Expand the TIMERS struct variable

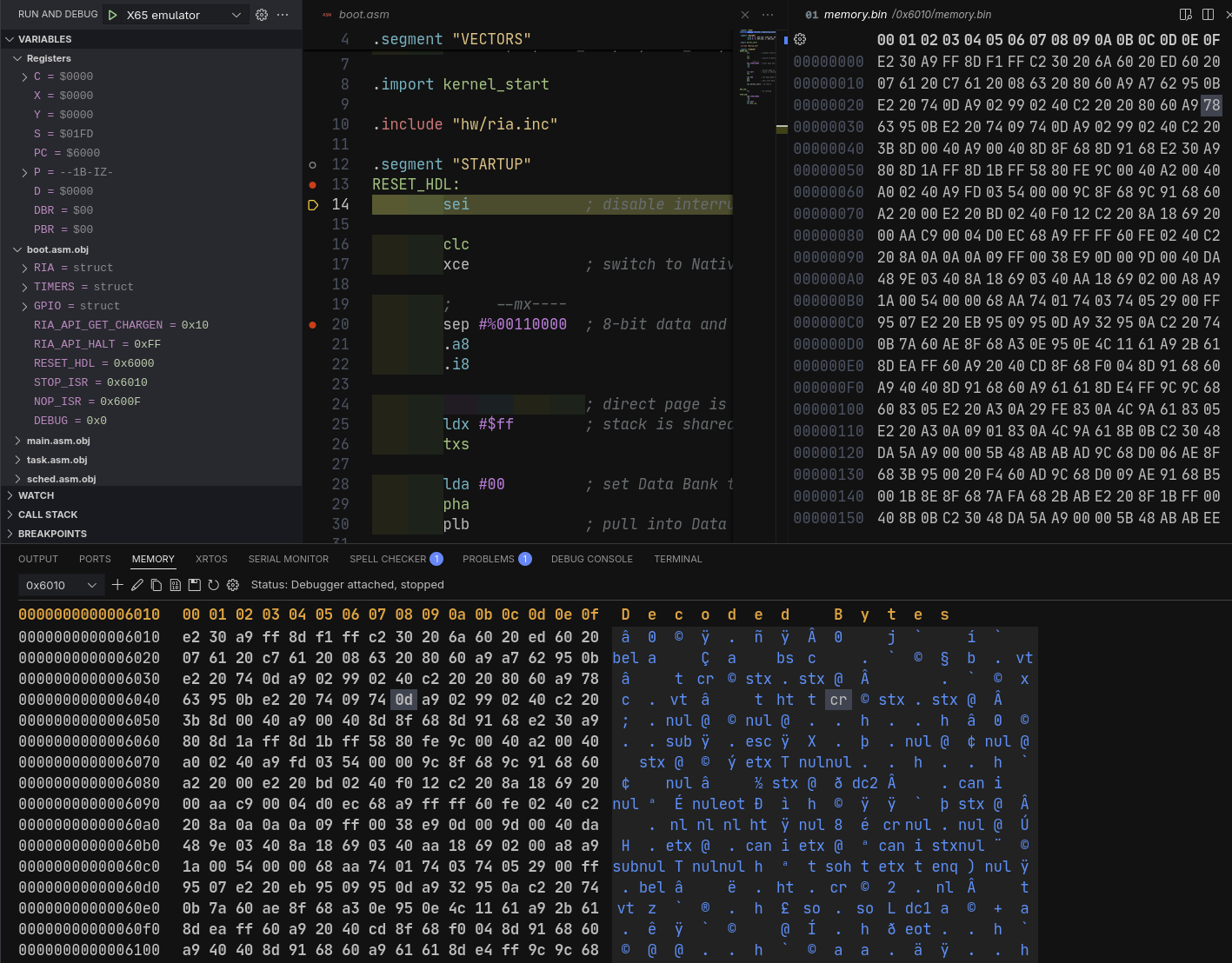24,287
